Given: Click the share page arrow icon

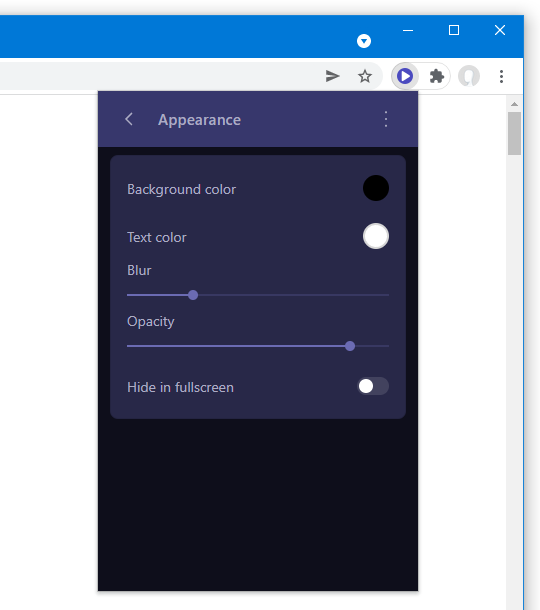Looking at the screenshot, I should [x=332, y=76].
